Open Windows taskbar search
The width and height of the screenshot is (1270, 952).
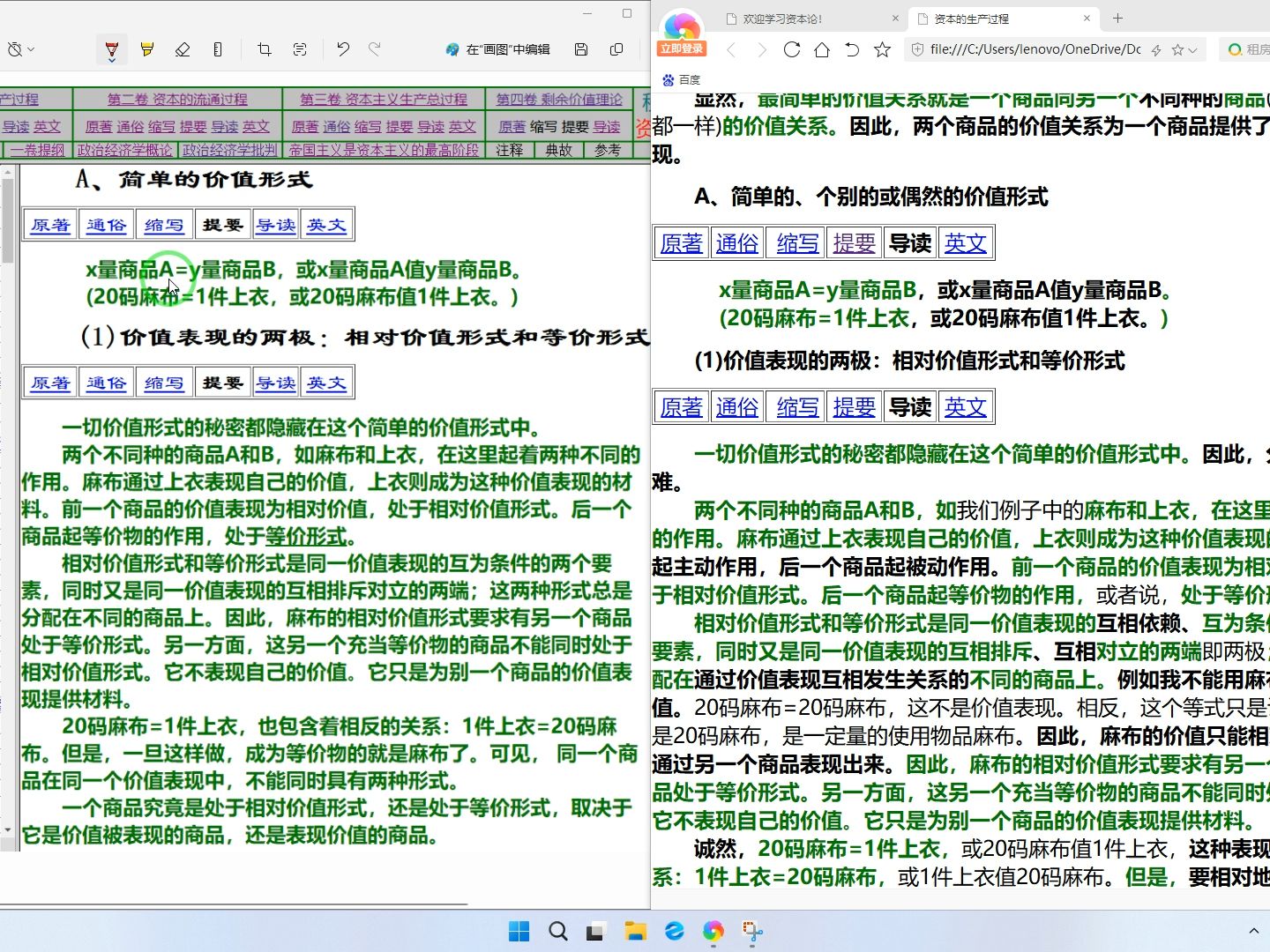point(558,931)
